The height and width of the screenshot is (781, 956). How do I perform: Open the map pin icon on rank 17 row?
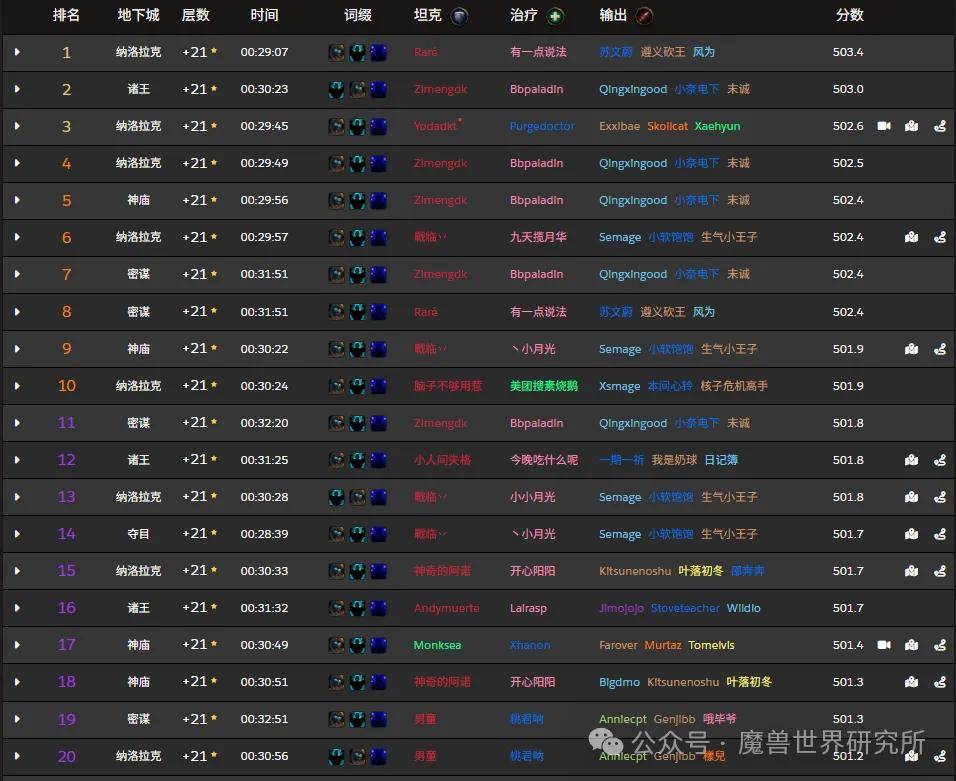[911, 645]
